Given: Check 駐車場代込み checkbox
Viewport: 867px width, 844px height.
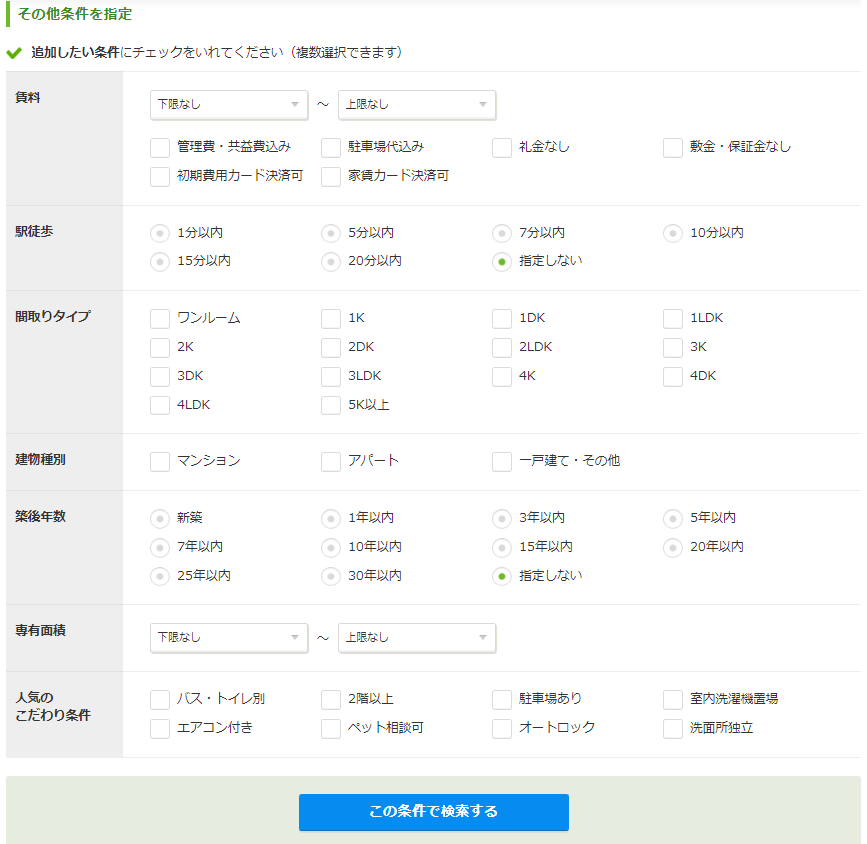Looking at the screenshot, I should [331, 148].
